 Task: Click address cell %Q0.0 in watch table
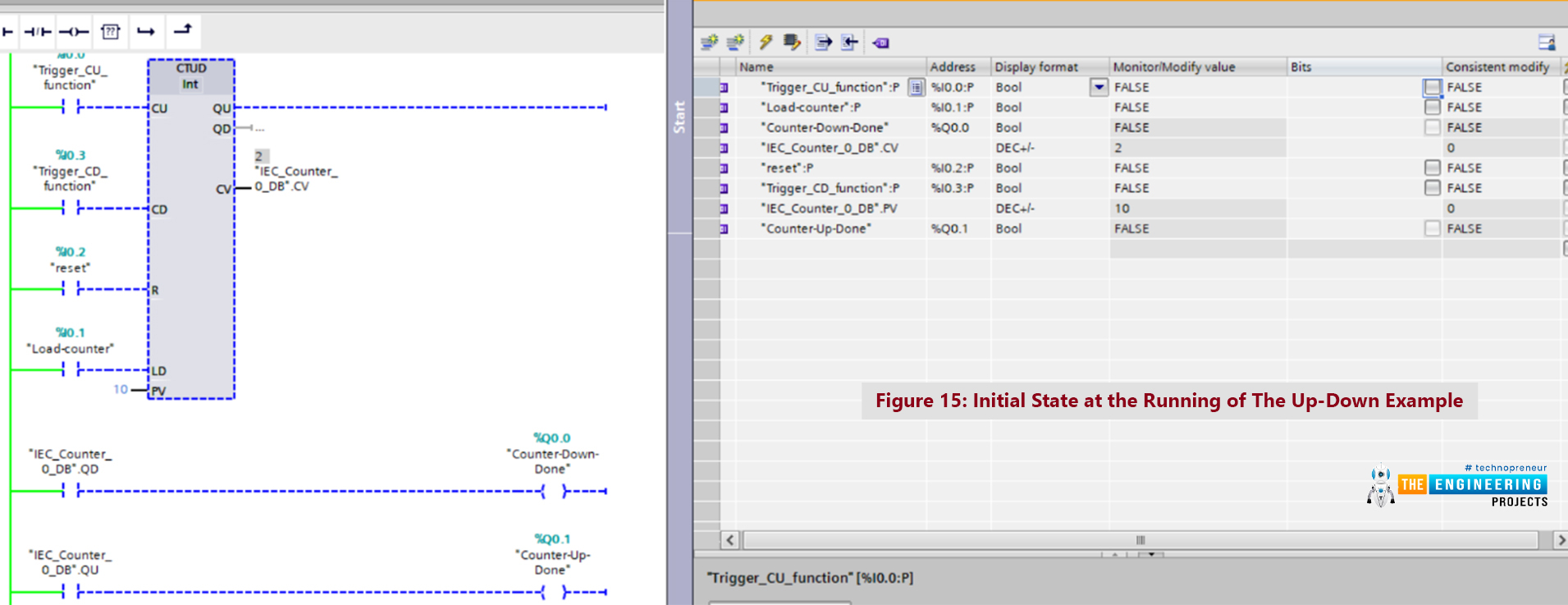click(958, 128)
